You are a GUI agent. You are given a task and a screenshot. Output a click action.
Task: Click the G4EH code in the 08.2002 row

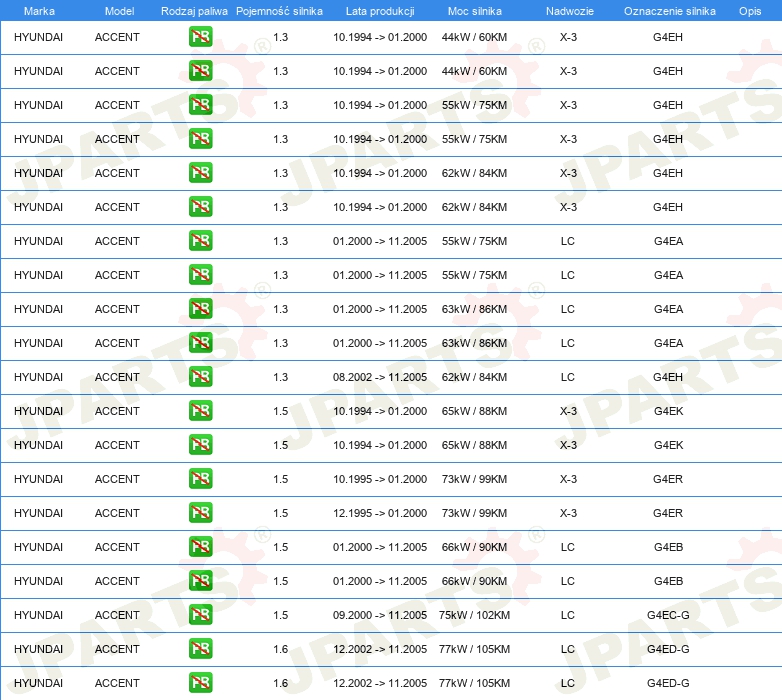[668, 377]
